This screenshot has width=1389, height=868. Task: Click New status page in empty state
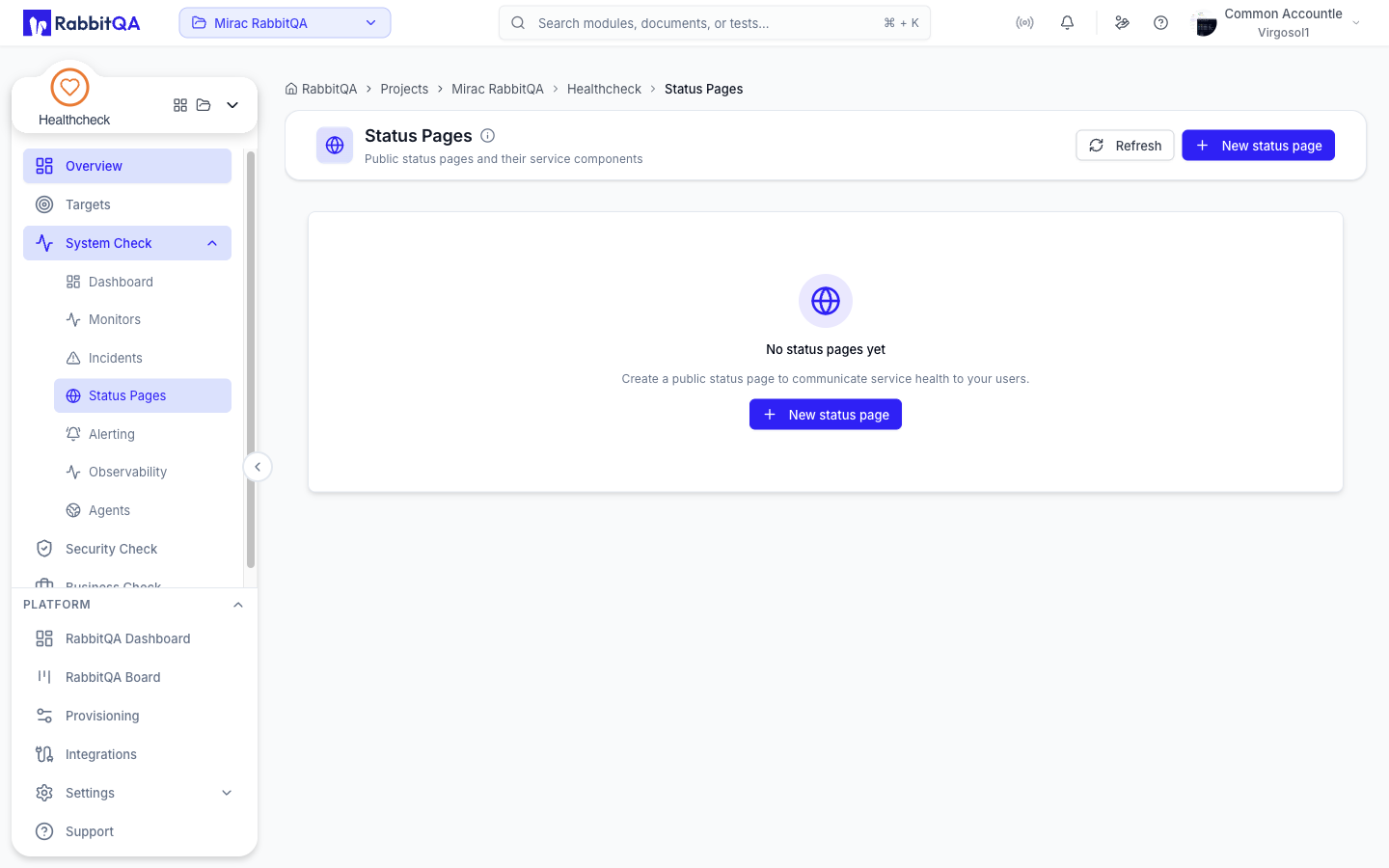click(826, 415)
